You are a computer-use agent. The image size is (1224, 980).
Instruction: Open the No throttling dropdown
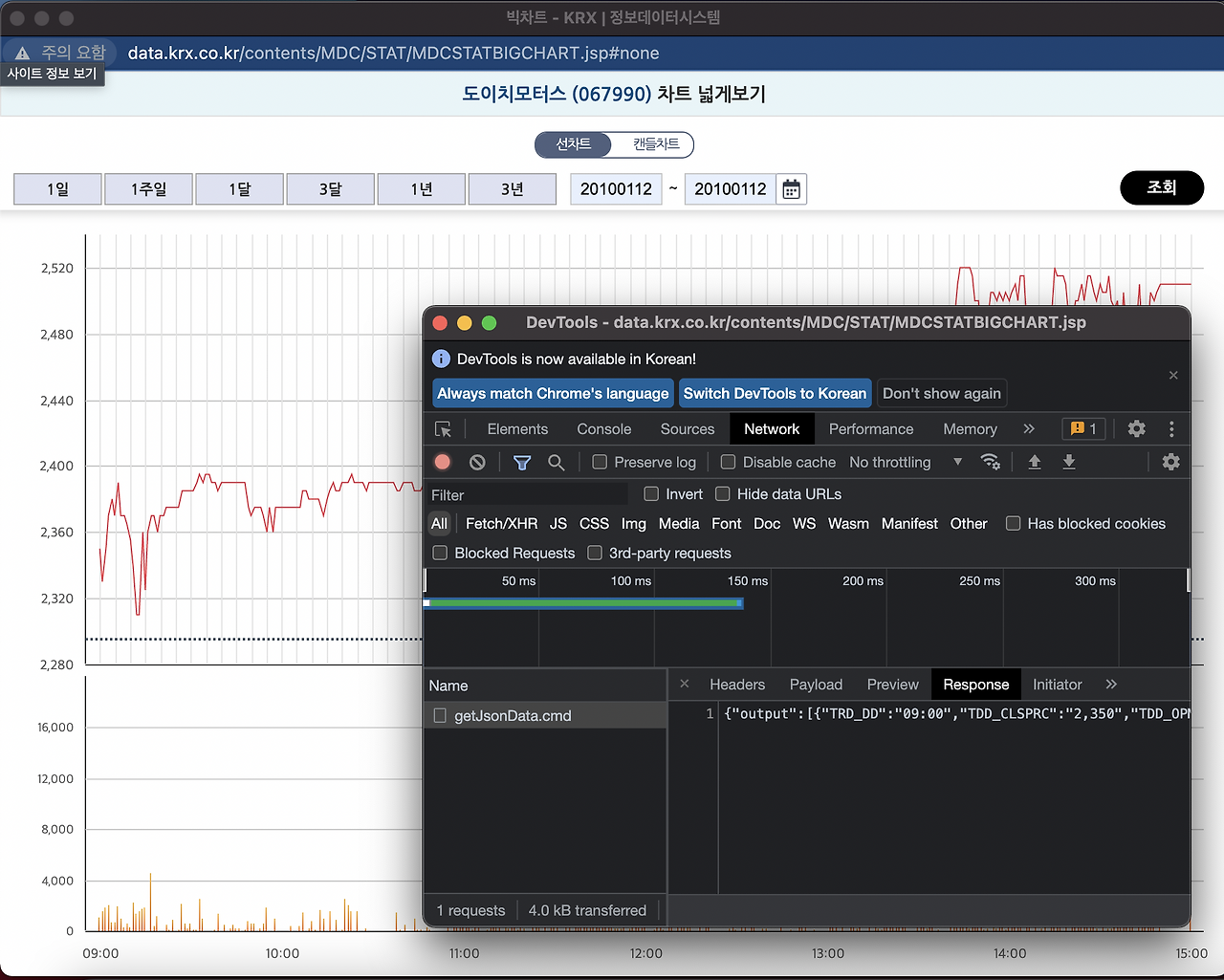click(x=906, y=462)
